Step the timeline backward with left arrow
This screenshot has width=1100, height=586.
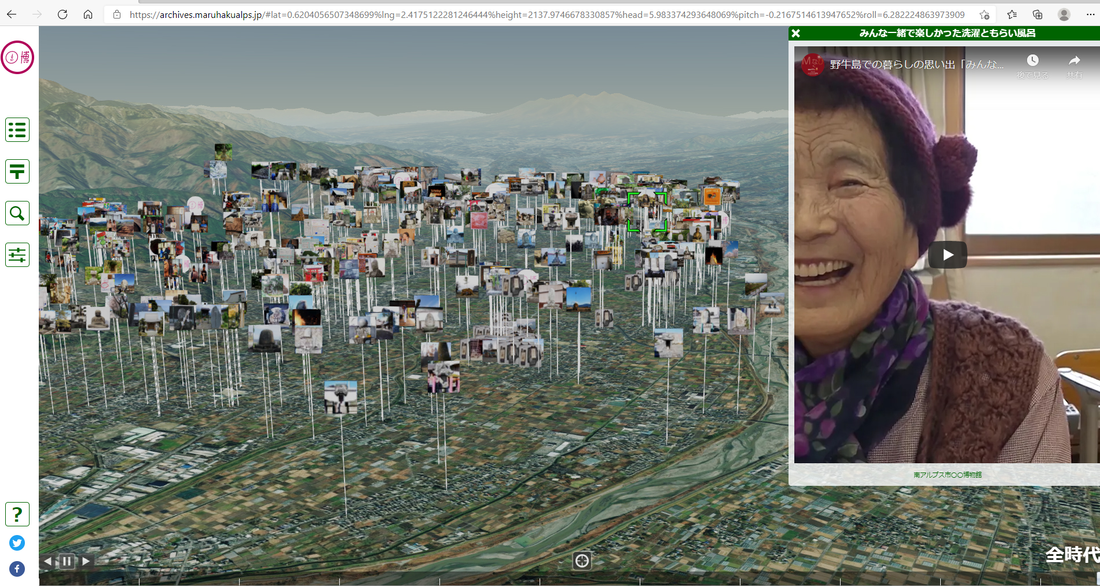(48, 561)
